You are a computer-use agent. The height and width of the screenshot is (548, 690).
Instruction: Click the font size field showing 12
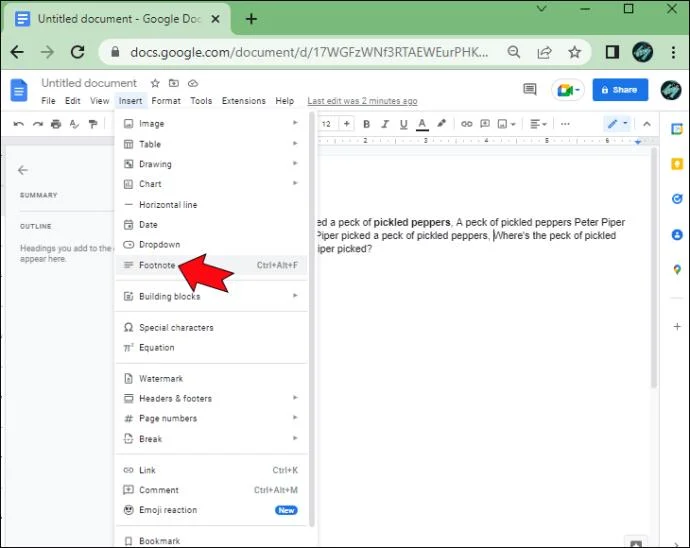click(x=328, y=124)
